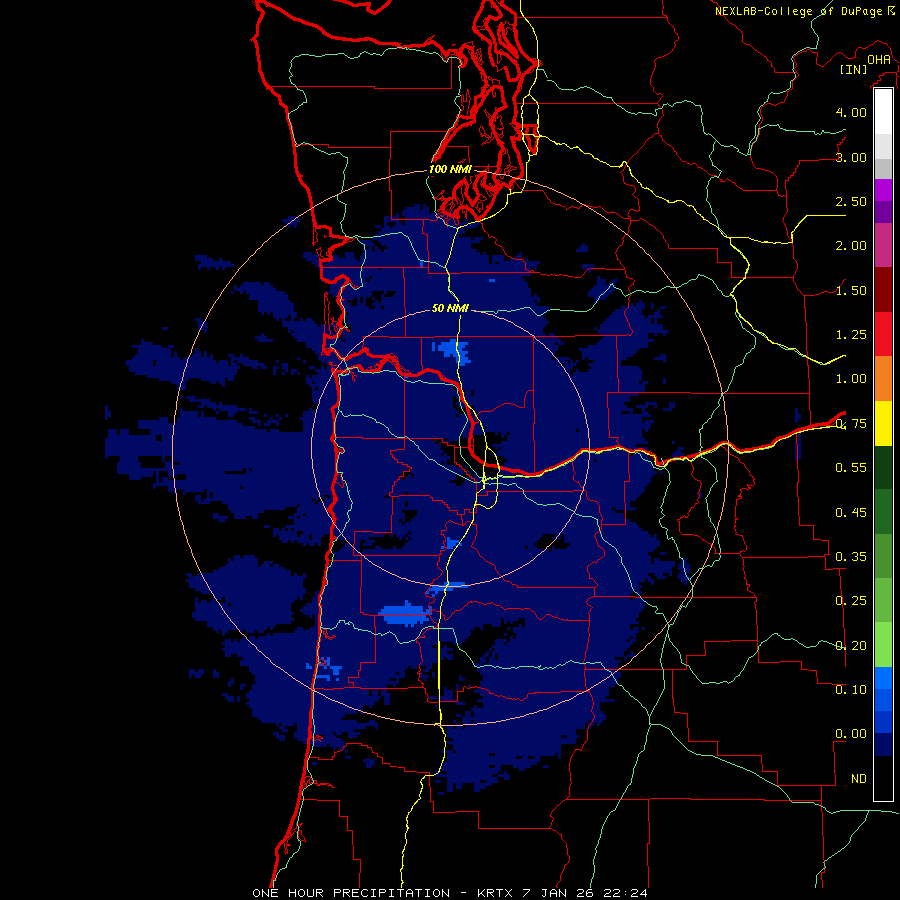Click the light green swatch beside 0.25
The width and height of the screenshot is (900, 900).
(x=883, y=601)
